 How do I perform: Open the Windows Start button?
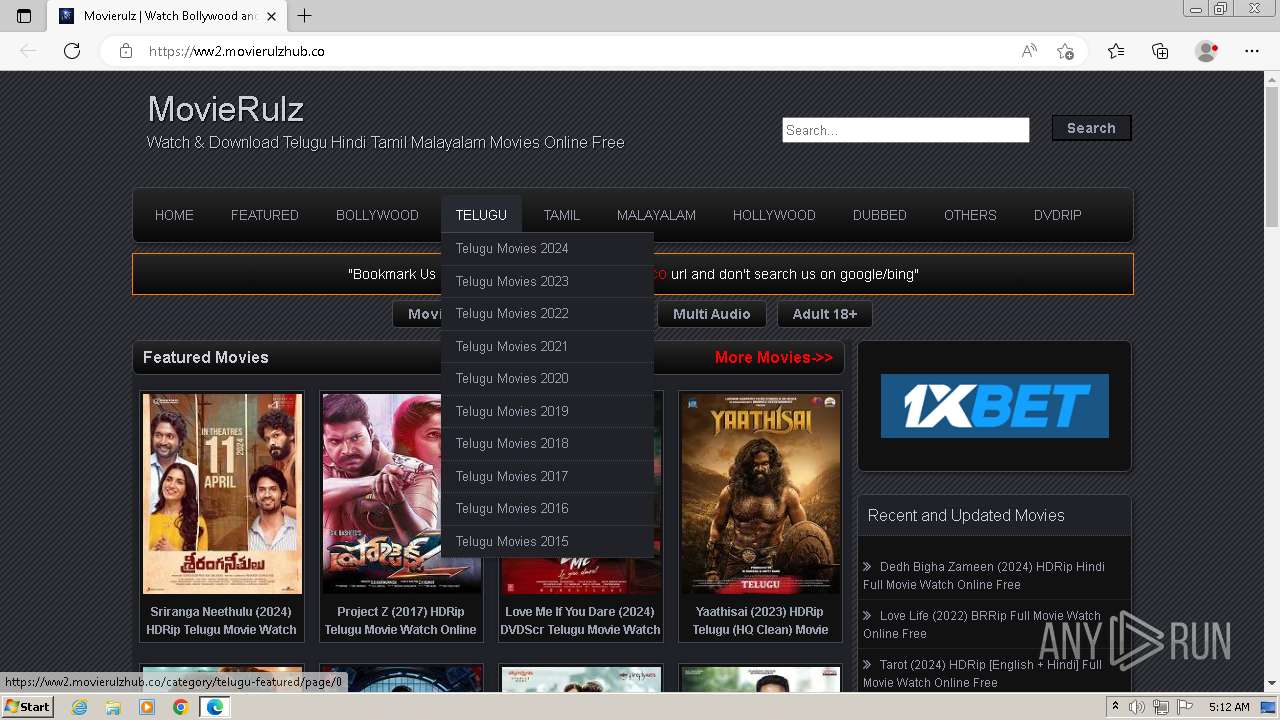27,707
